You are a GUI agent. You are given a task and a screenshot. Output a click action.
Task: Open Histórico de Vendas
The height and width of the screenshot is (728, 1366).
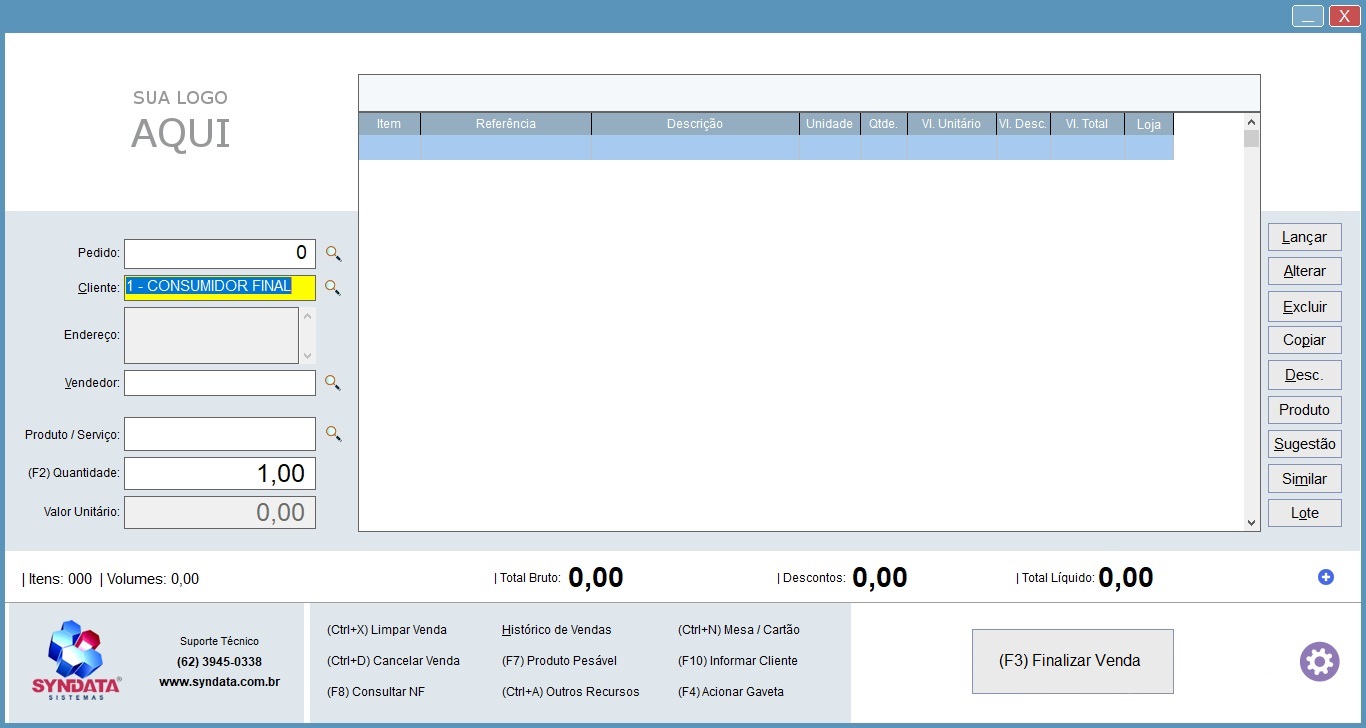(x=556, y=630)
